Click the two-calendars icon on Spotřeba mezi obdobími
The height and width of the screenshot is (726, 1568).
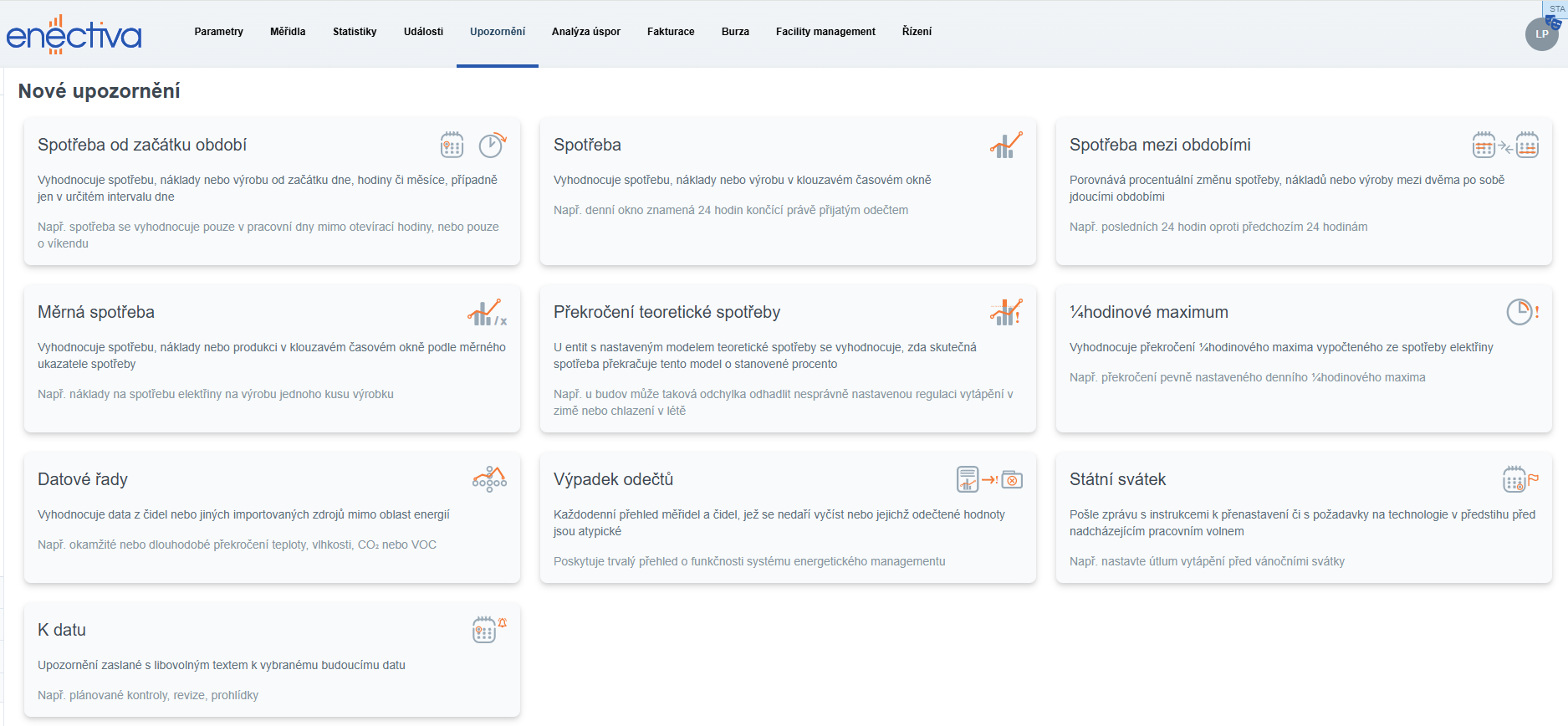pos(1505,145)
